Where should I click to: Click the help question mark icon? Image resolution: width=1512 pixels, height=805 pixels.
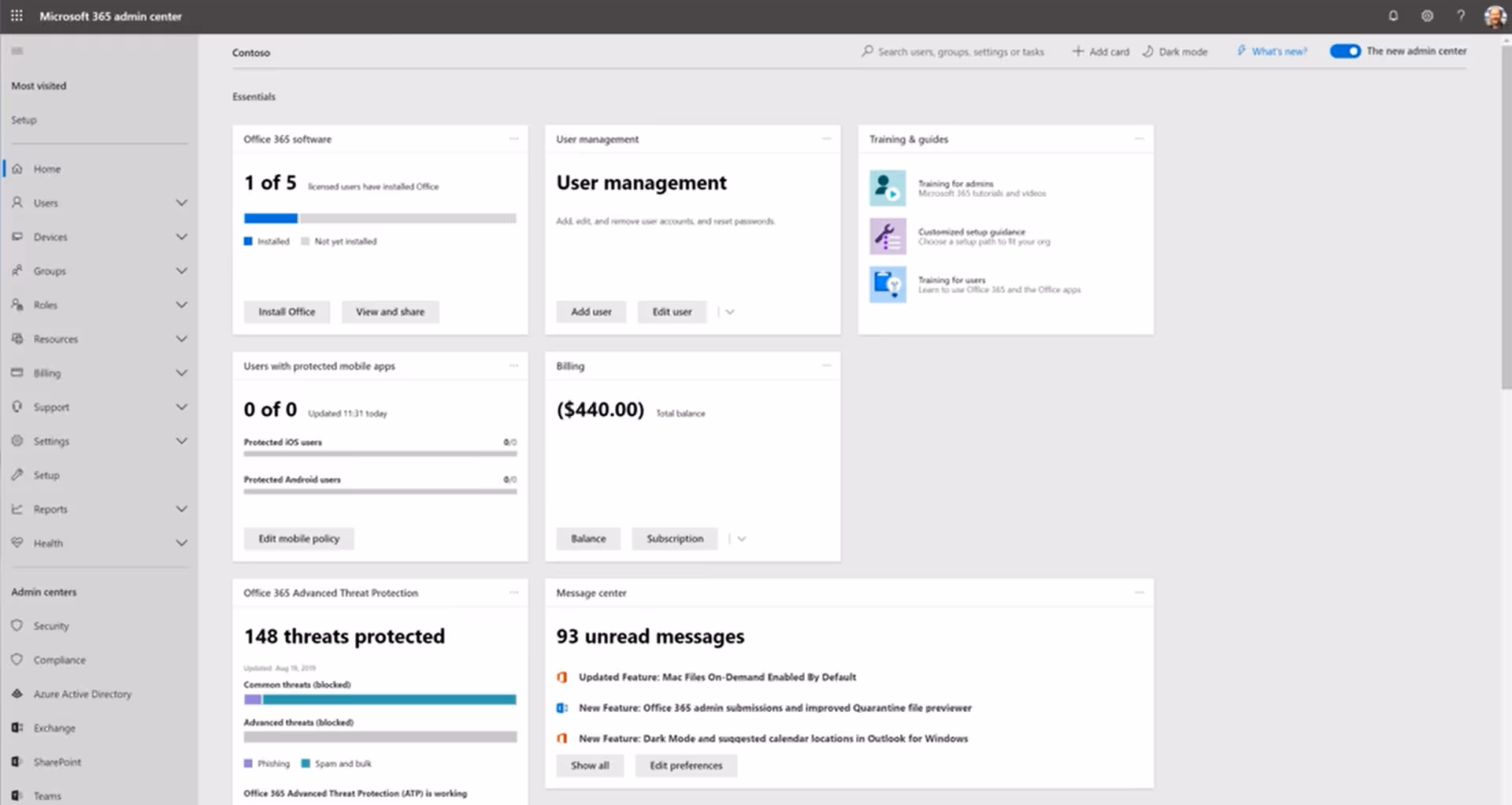click(1461, 16)
